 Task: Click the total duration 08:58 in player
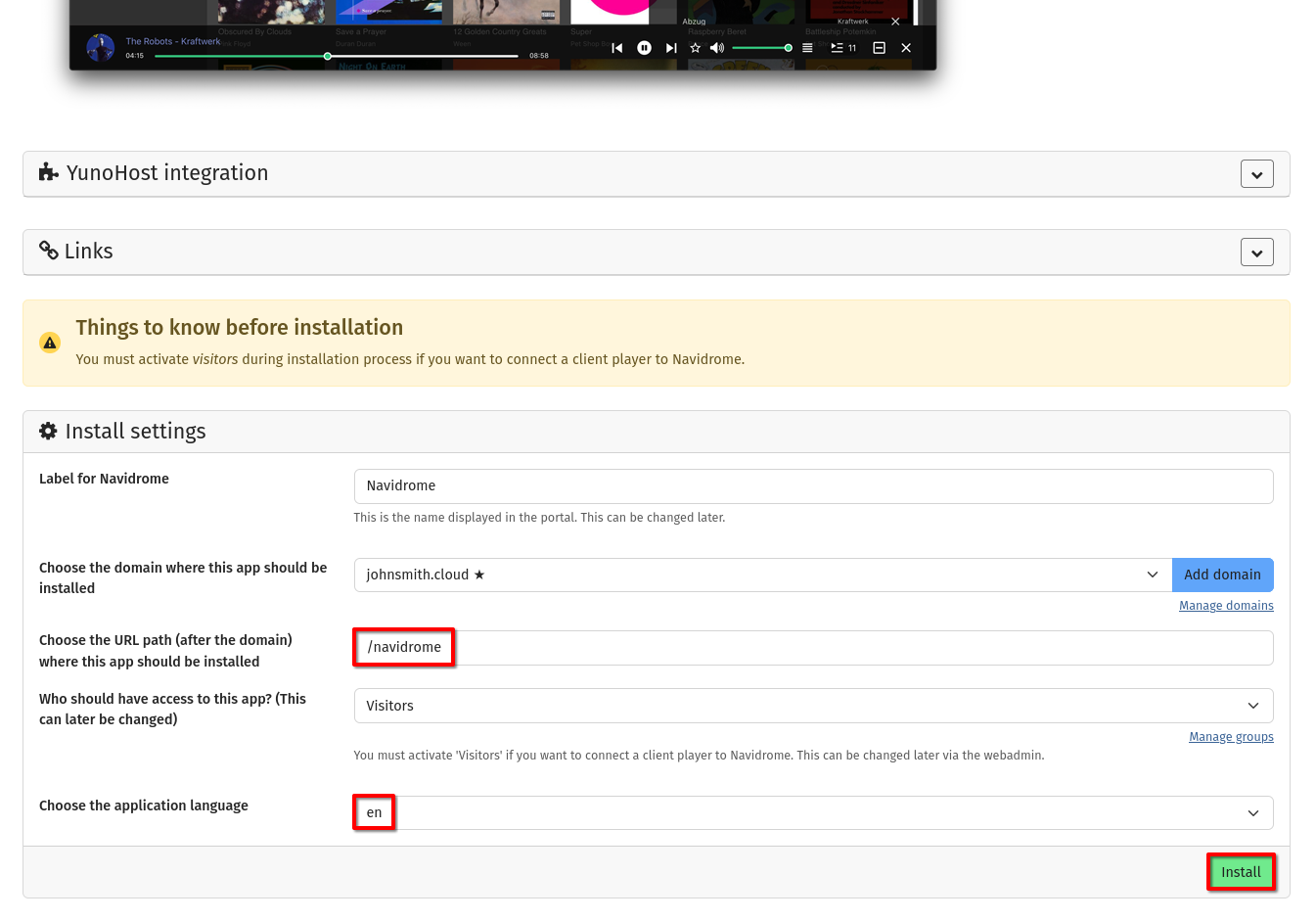tap(539, 56)
